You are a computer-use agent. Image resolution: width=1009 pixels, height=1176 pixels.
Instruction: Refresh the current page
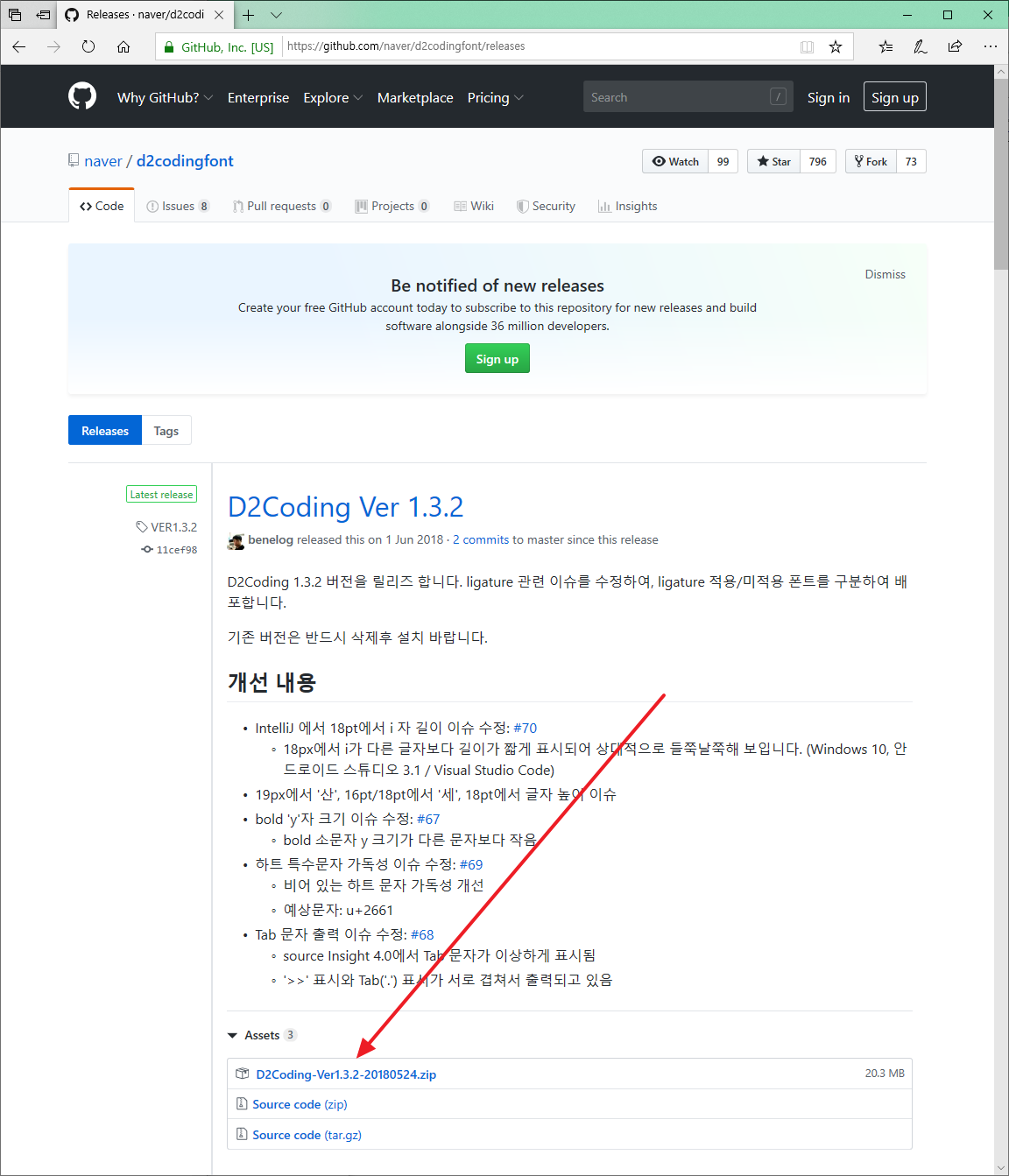88,46
